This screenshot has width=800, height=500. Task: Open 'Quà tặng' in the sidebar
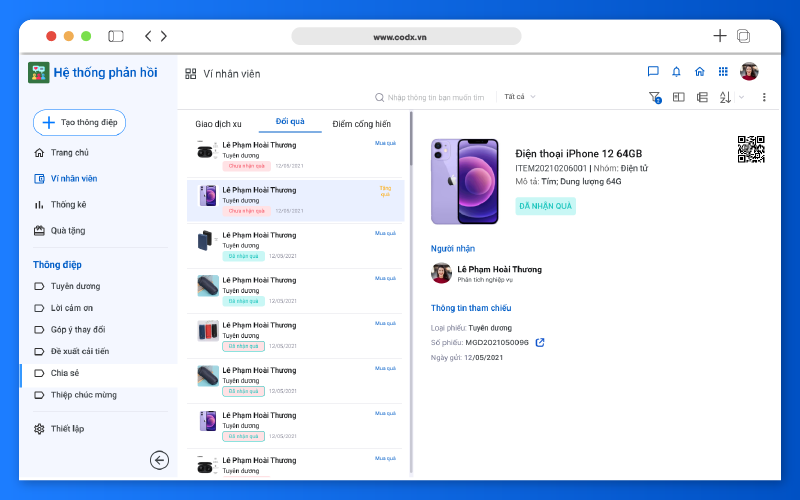pyautogui.click(x=67, y=231)
